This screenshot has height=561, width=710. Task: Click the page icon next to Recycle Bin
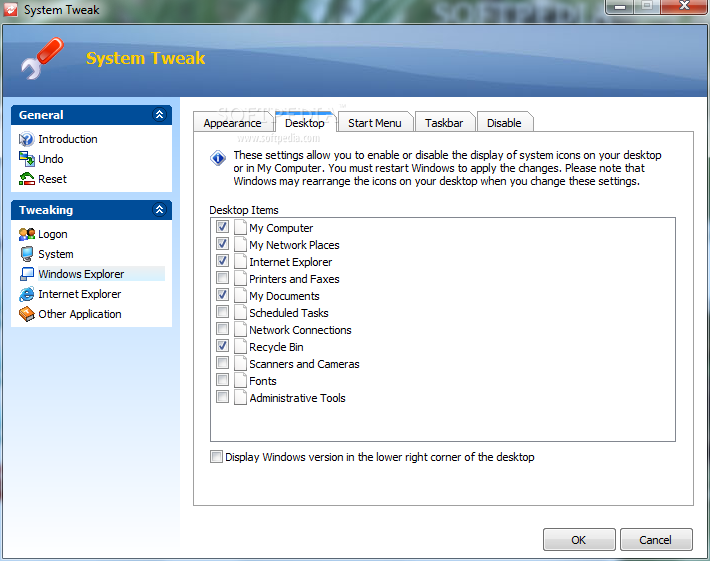(240, 346)
